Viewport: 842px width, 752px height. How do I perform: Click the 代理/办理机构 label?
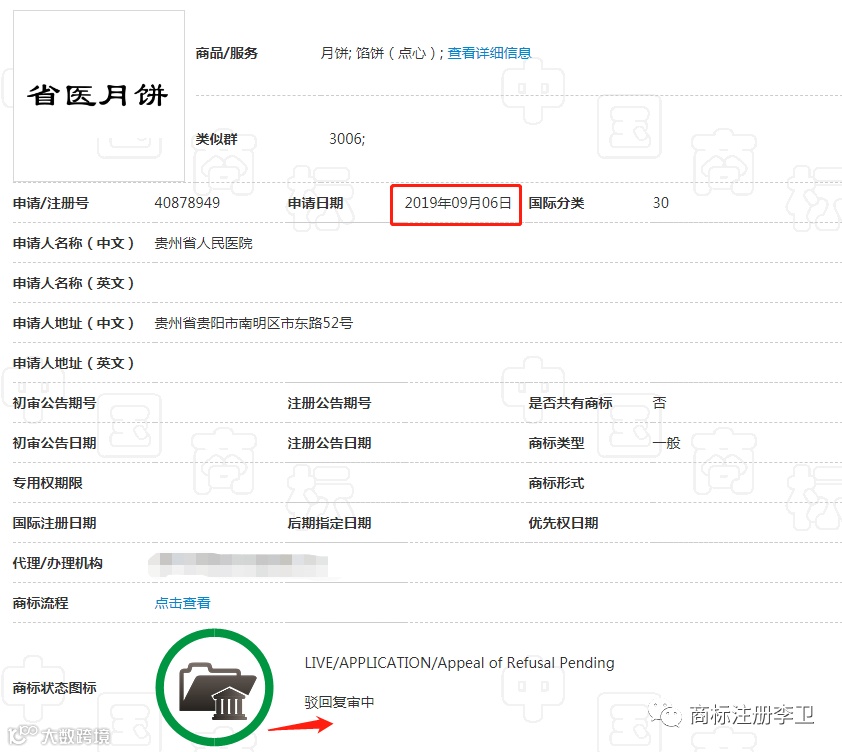click(58, 563)
